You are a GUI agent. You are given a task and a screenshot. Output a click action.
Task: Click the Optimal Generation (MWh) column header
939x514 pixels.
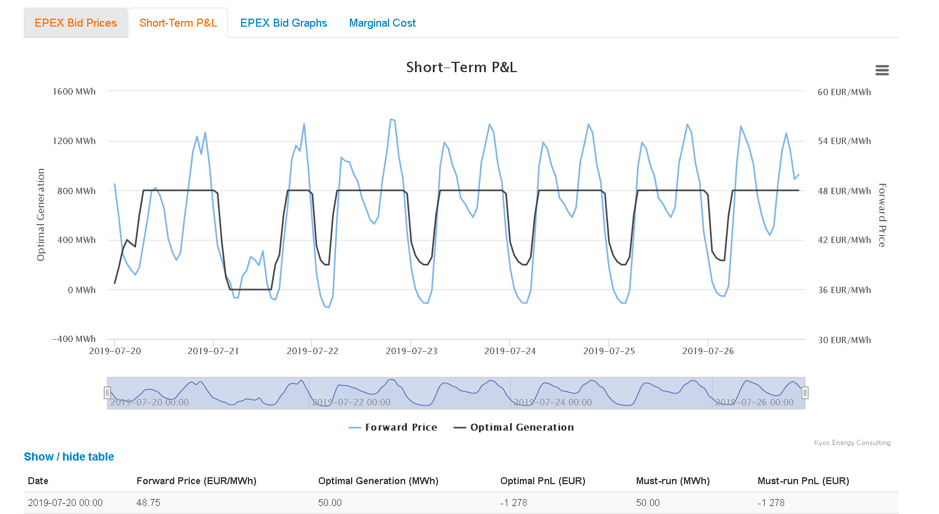pyautogui.click(x=378, y=480)
